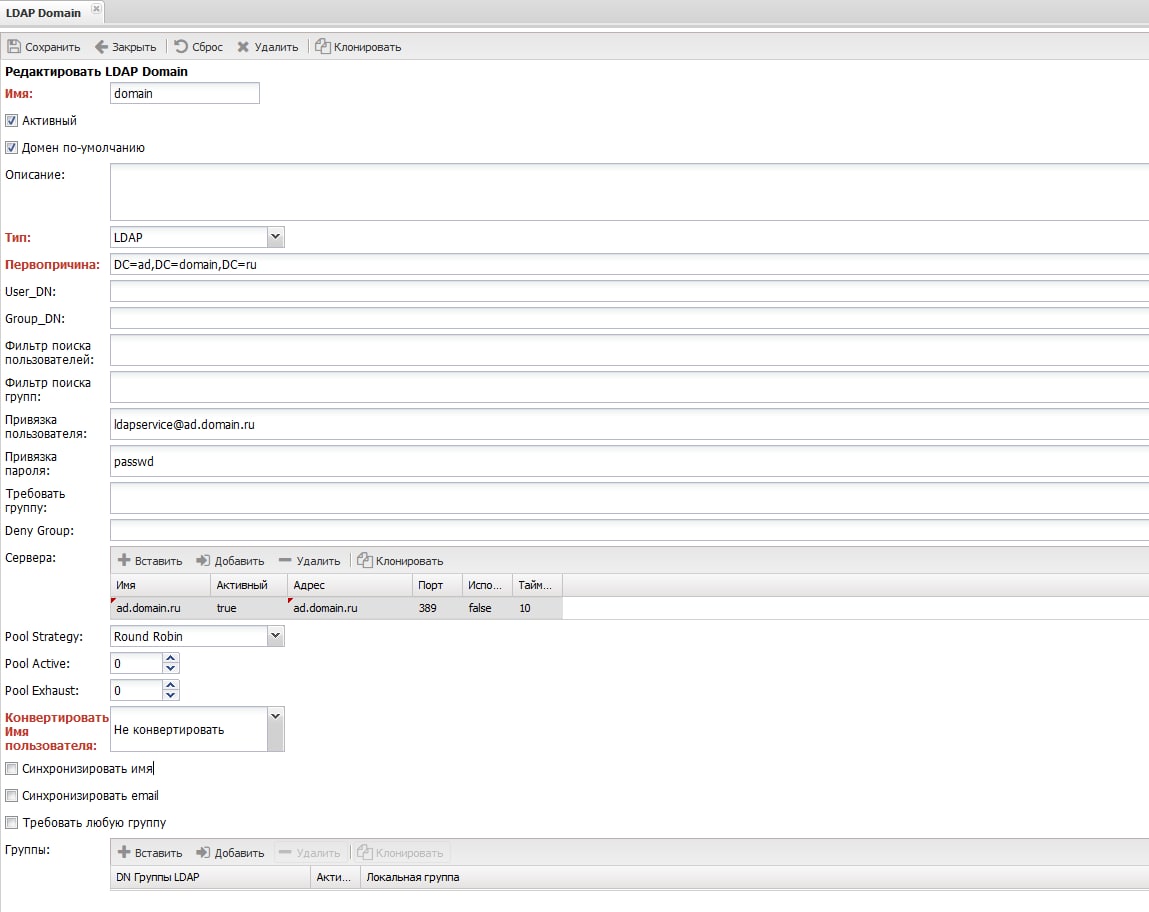Image resolution: width=1149 pixels, height=912 pixels.
Task: Click the Требовать группу field
Action: tap(629, 498)
